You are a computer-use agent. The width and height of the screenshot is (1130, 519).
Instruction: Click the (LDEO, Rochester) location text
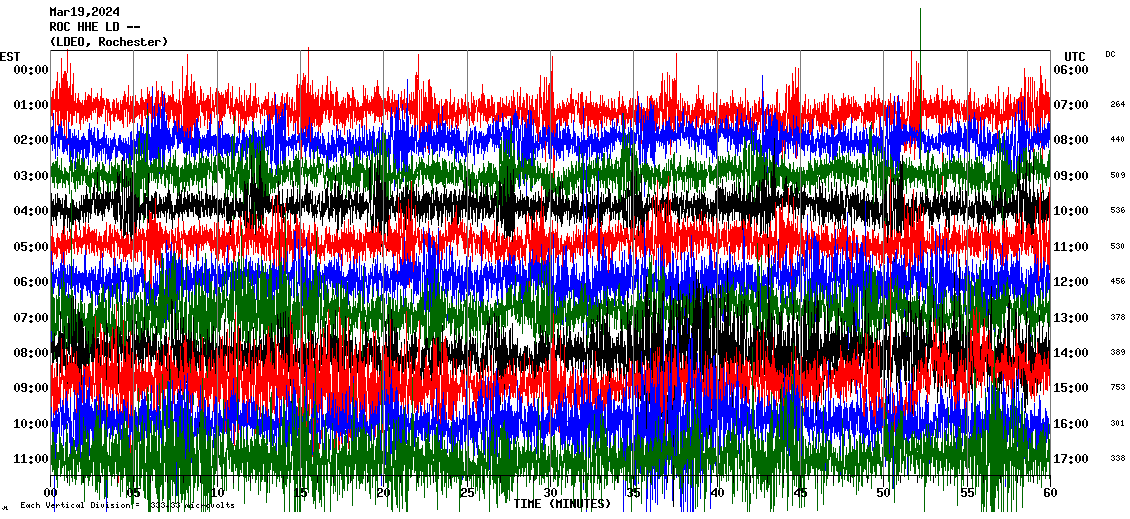tap(108, 42)
